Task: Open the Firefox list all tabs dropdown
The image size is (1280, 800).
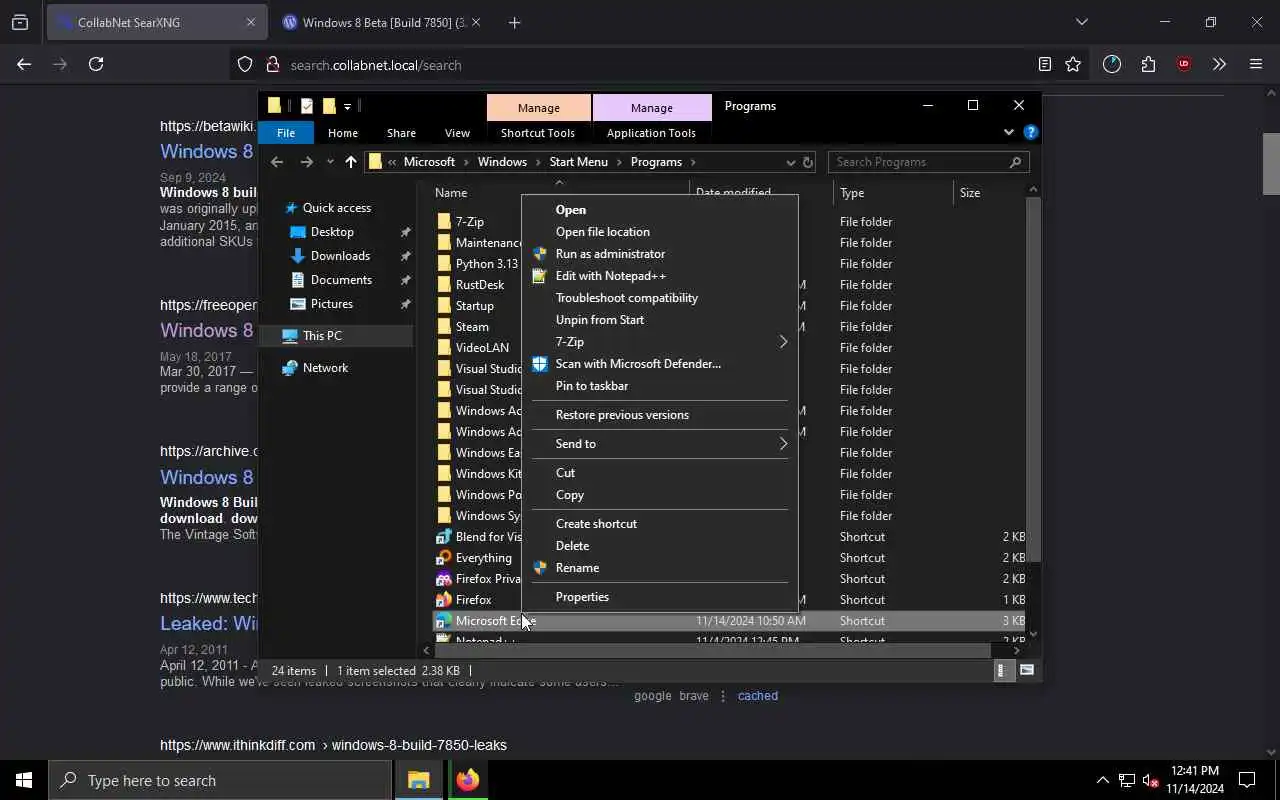Action: (1081, 22)
